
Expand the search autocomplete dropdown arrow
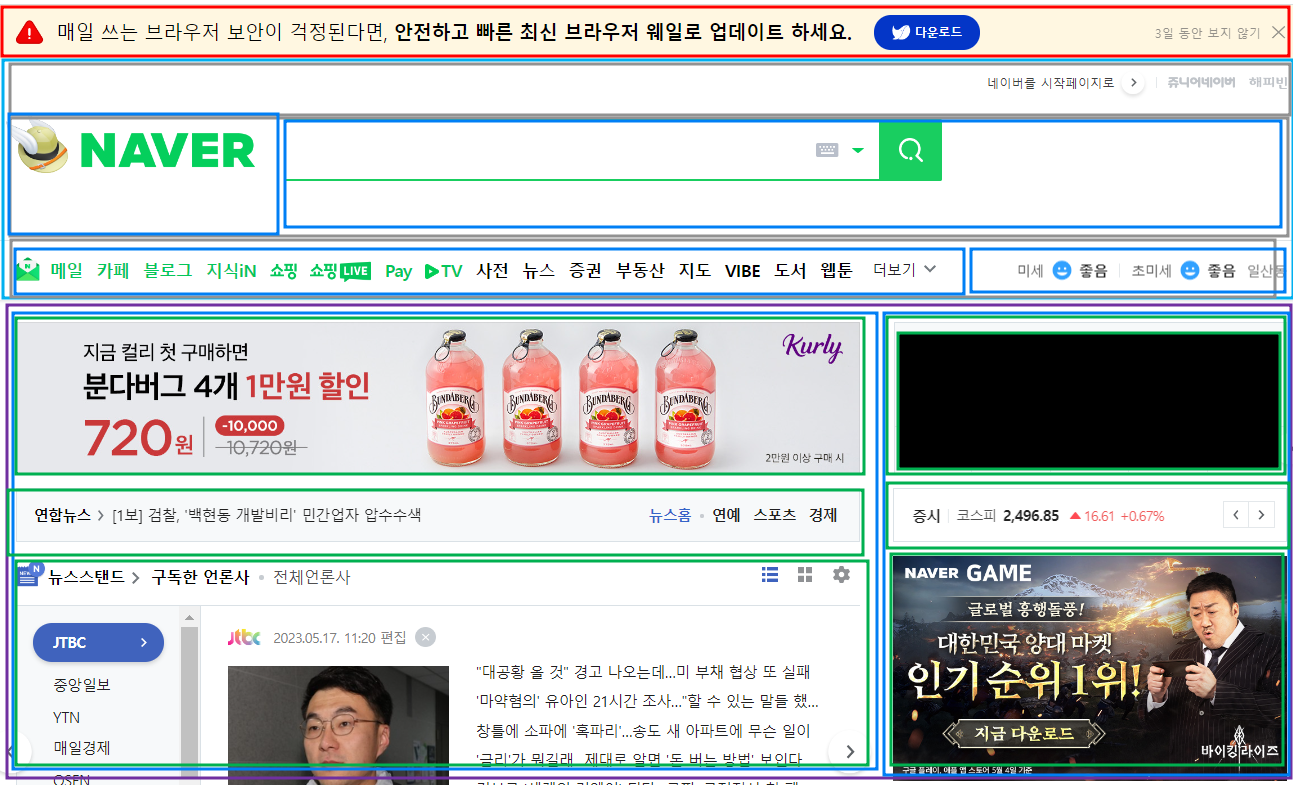coord(857,151)
